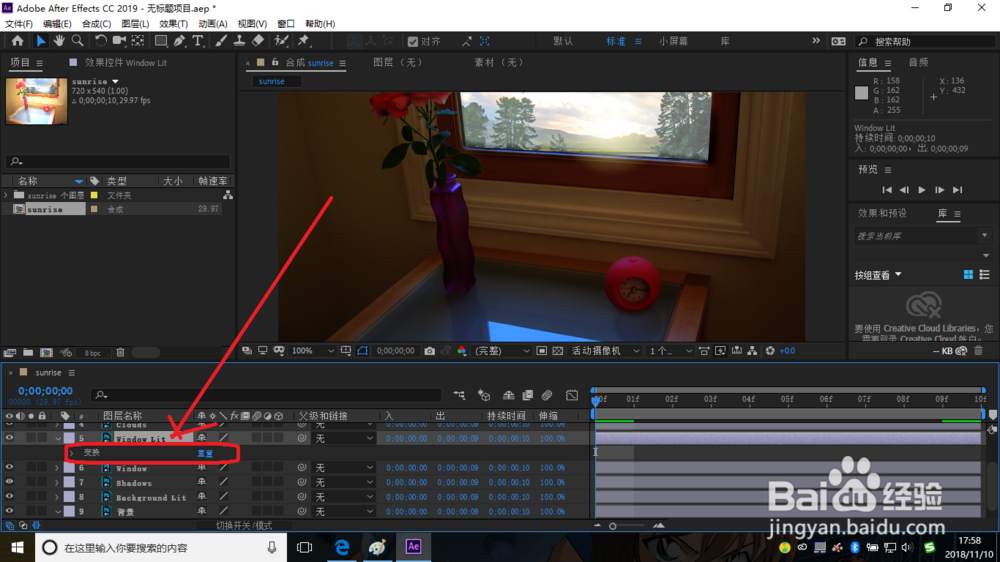The height and width of the screenshot is (562, 1000).
Task: Toggle the 对齐 snapping checkbox
Action: (413, 41)
